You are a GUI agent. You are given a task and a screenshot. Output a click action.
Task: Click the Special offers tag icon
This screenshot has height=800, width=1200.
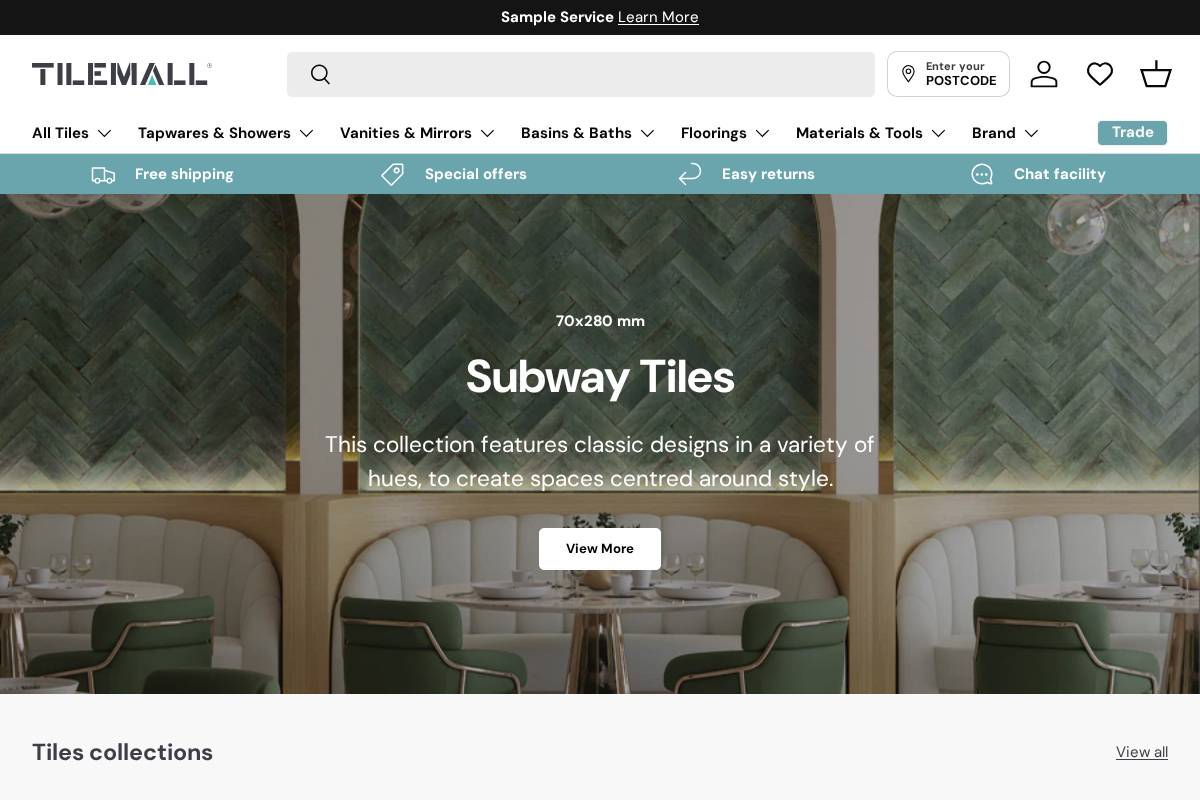coord(393,174)
